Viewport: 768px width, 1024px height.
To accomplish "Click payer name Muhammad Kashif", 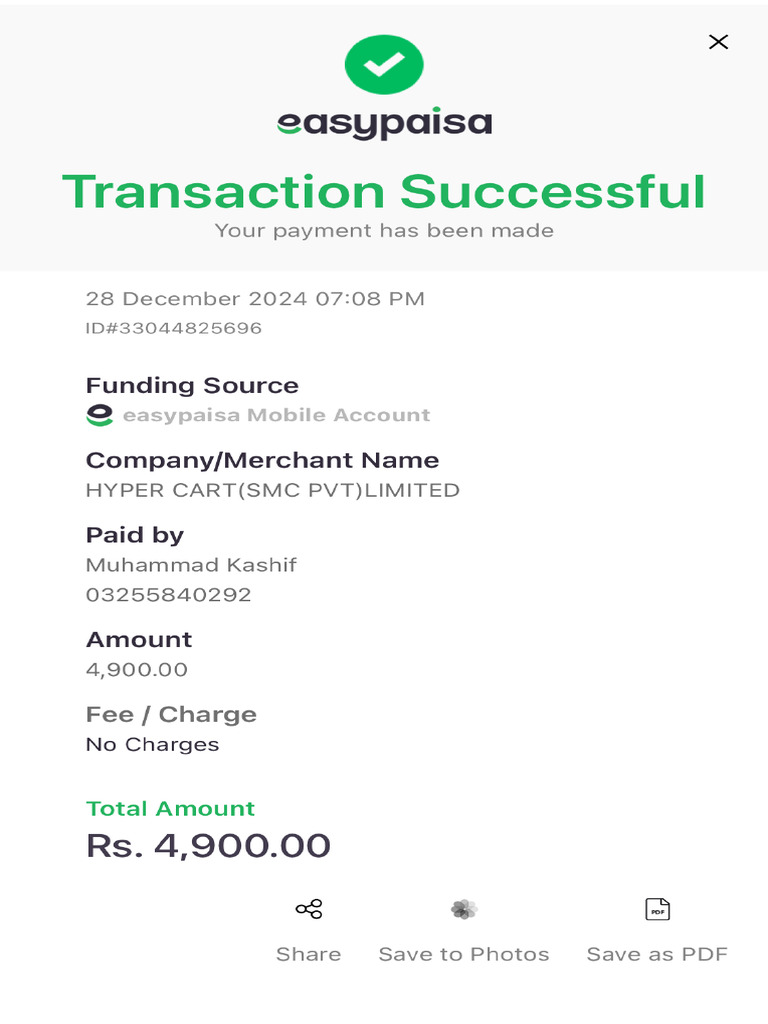I will pos(191,565).
